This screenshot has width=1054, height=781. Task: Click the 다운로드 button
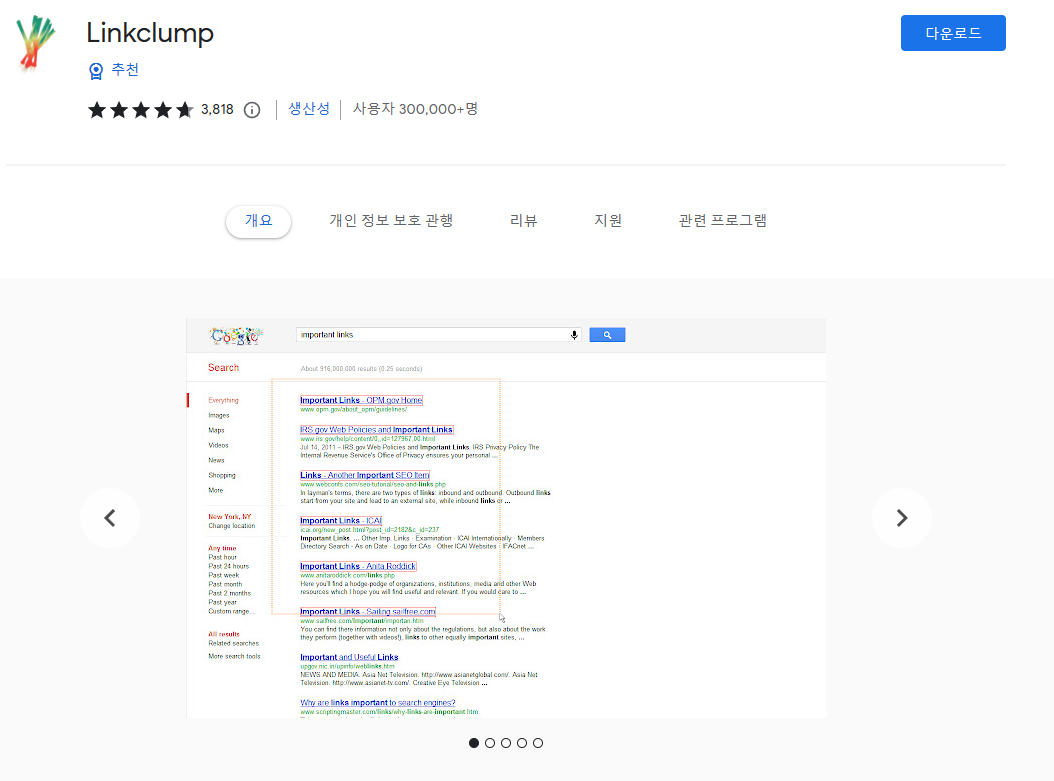[x=952, y=33]
